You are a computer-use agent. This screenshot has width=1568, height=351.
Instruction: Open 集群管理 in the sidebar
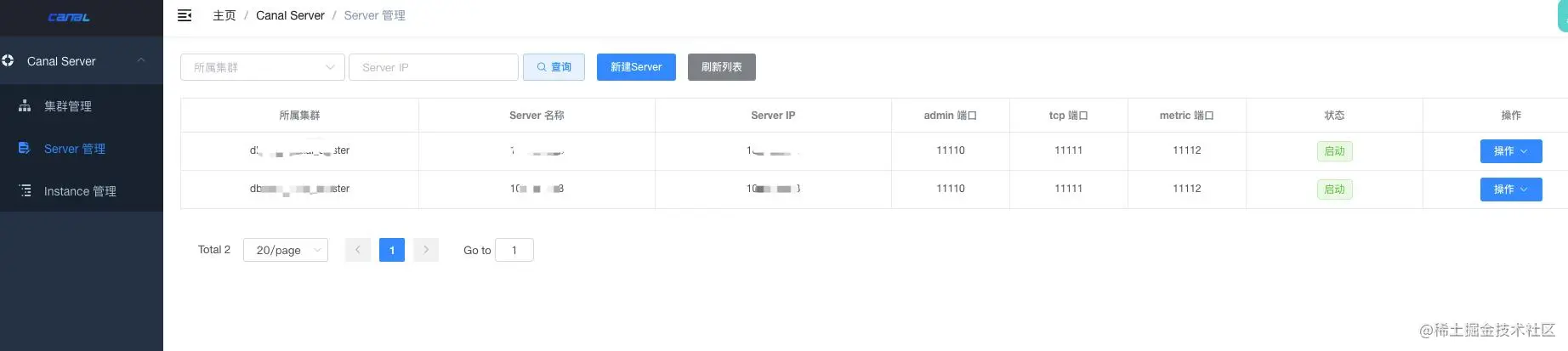(x=82, y=105)
